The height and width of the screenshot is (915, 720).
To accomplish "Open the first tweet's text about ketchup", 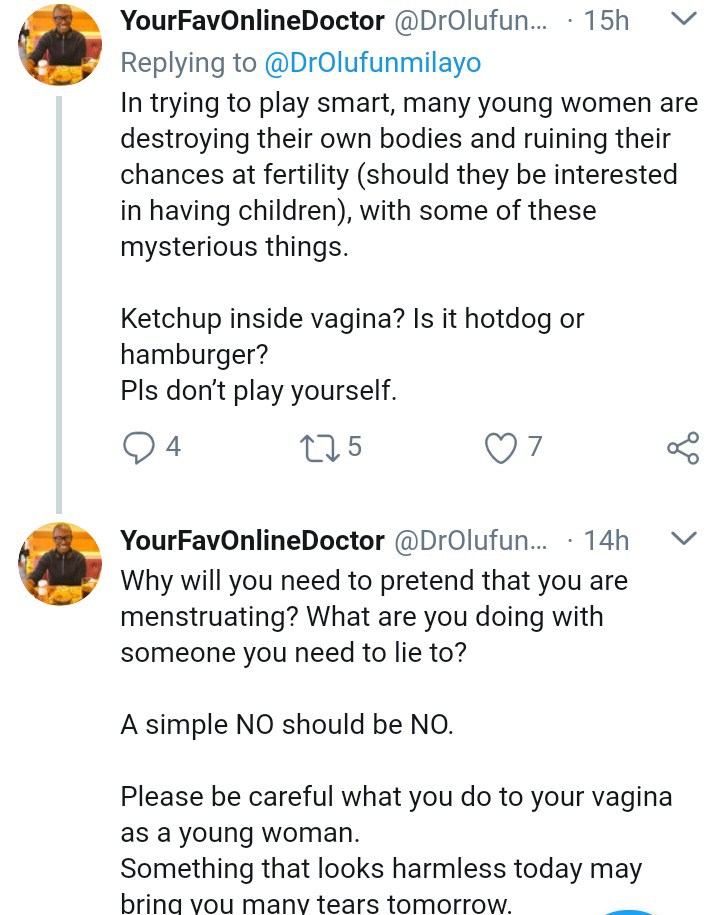I will coord(352,320).
